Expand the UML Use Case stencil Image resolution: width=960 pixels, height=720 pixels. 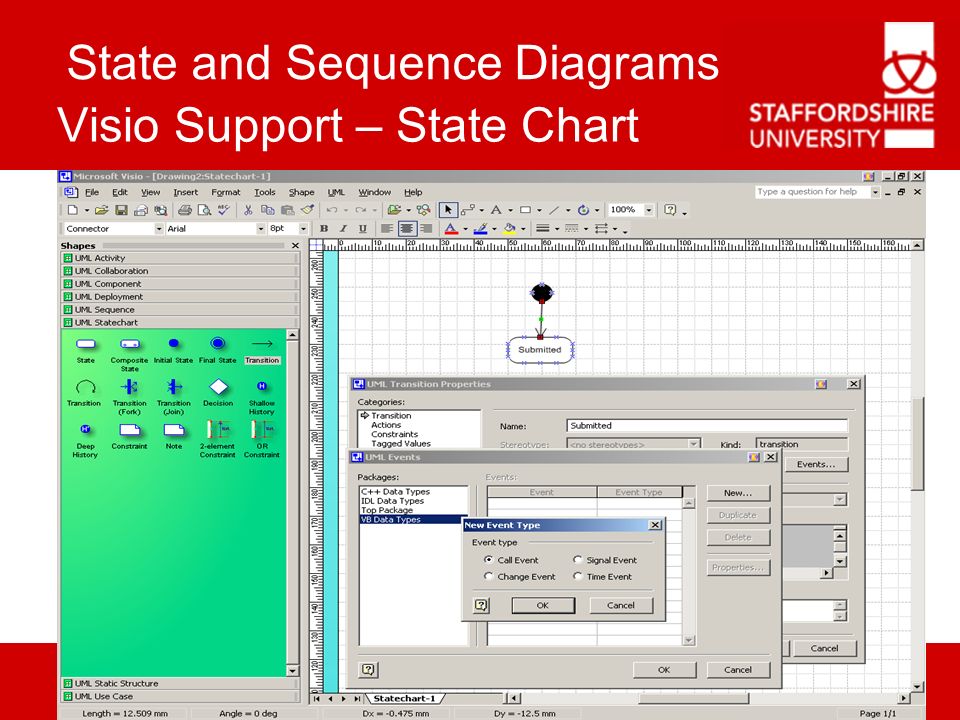pyautogui.click(x=180, y=697)
